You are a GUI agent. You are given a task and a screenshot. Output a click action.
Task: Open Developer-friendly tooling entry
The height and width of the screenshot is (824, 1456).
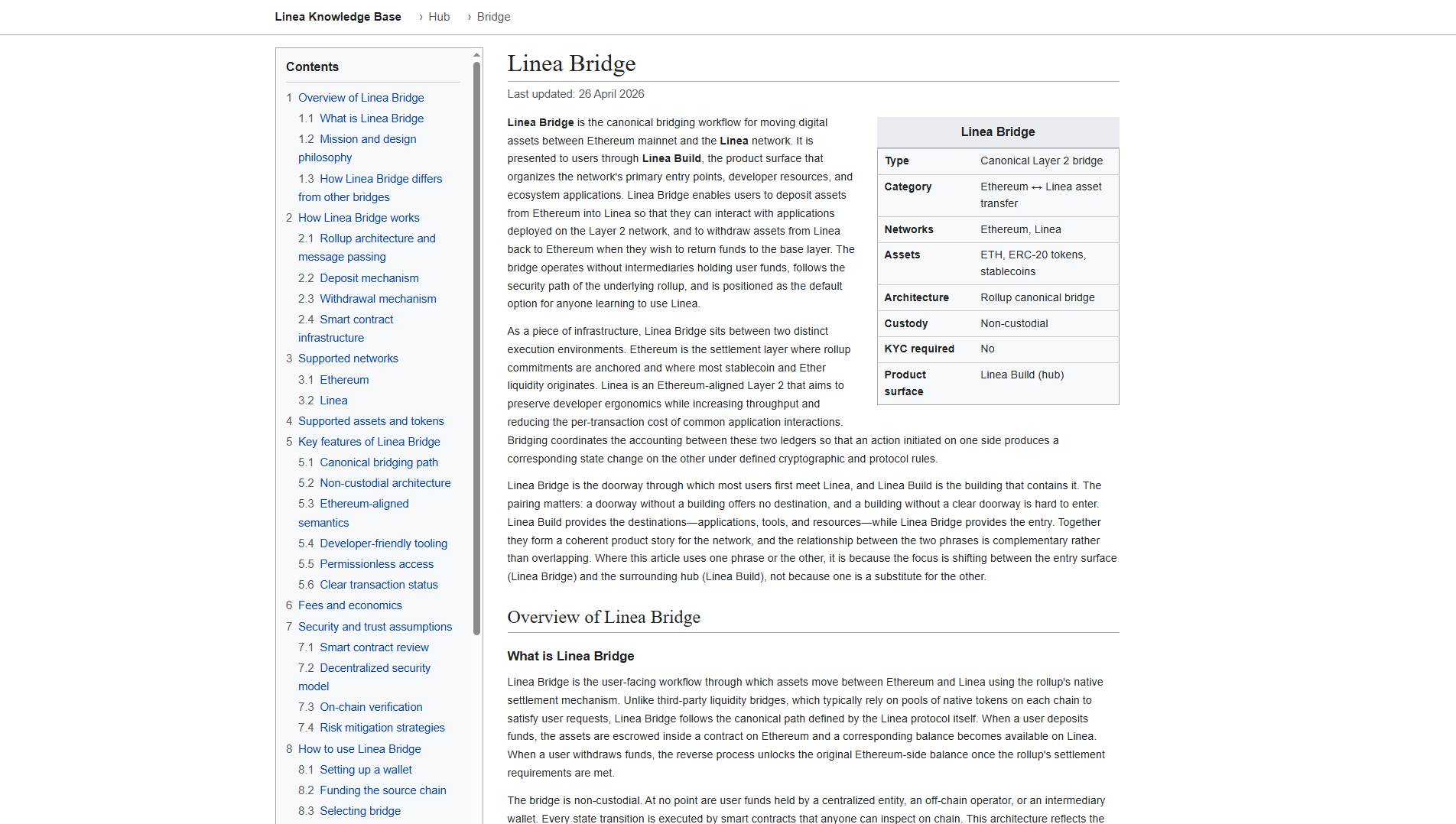click(x=384, y=543)
